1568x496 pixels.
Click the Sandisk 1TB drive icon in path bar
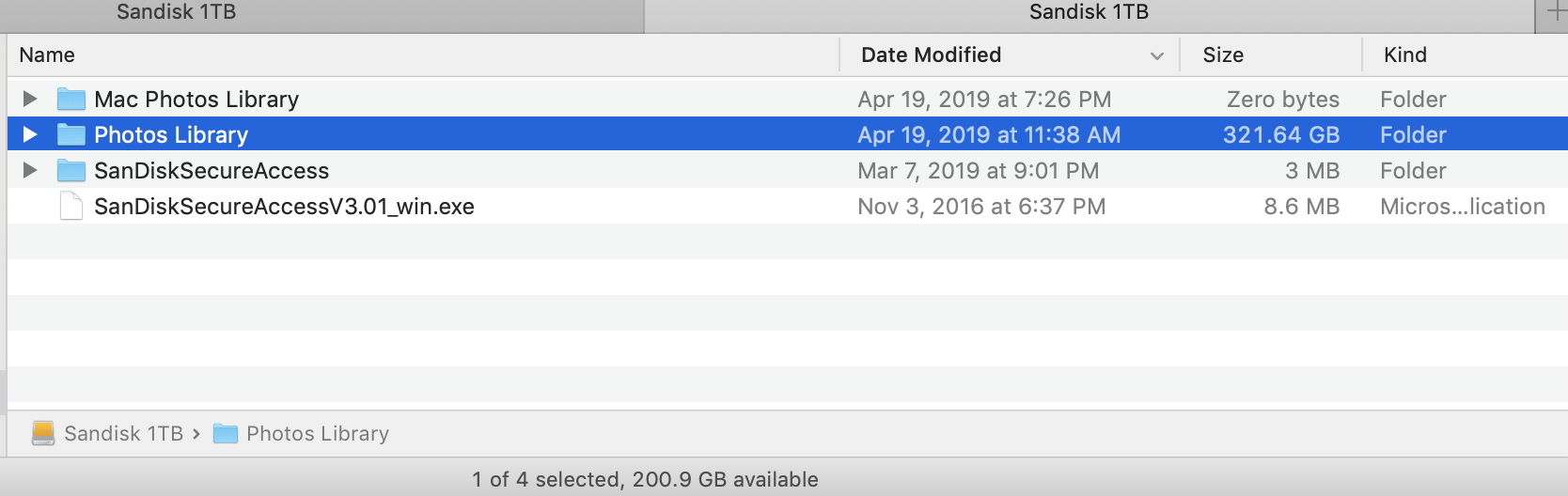[x=43, y=433]
